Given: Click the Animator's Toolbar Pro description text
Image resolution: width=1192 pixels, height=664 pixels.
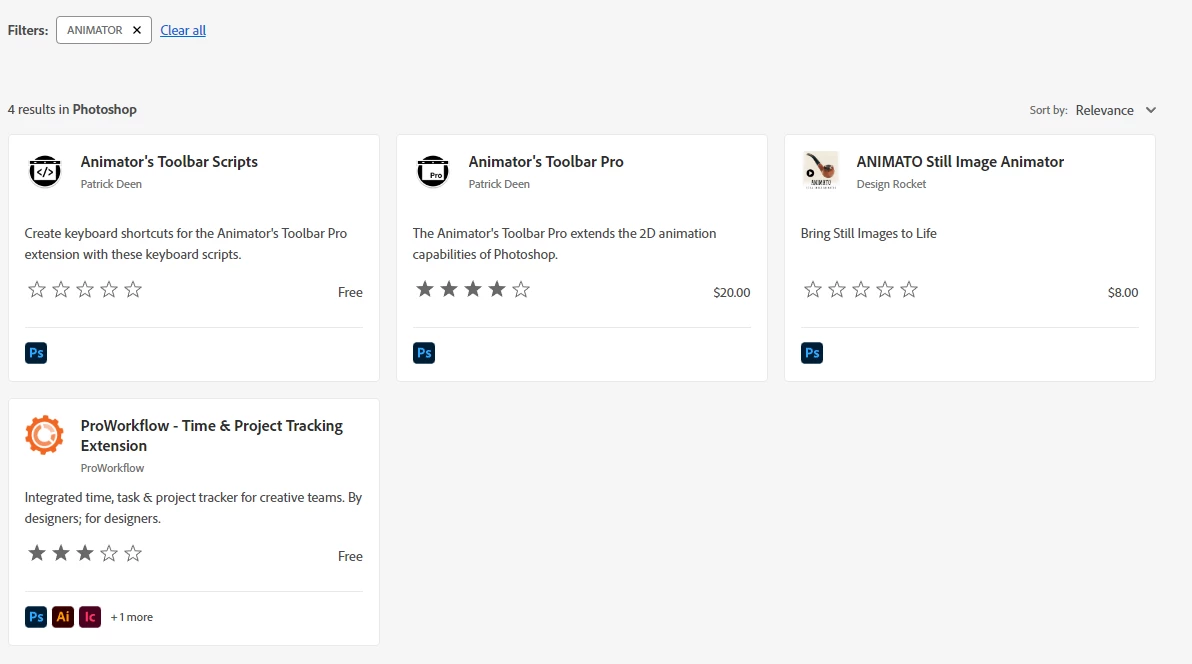Looking at the screenshot, I should tap(564, 243).
